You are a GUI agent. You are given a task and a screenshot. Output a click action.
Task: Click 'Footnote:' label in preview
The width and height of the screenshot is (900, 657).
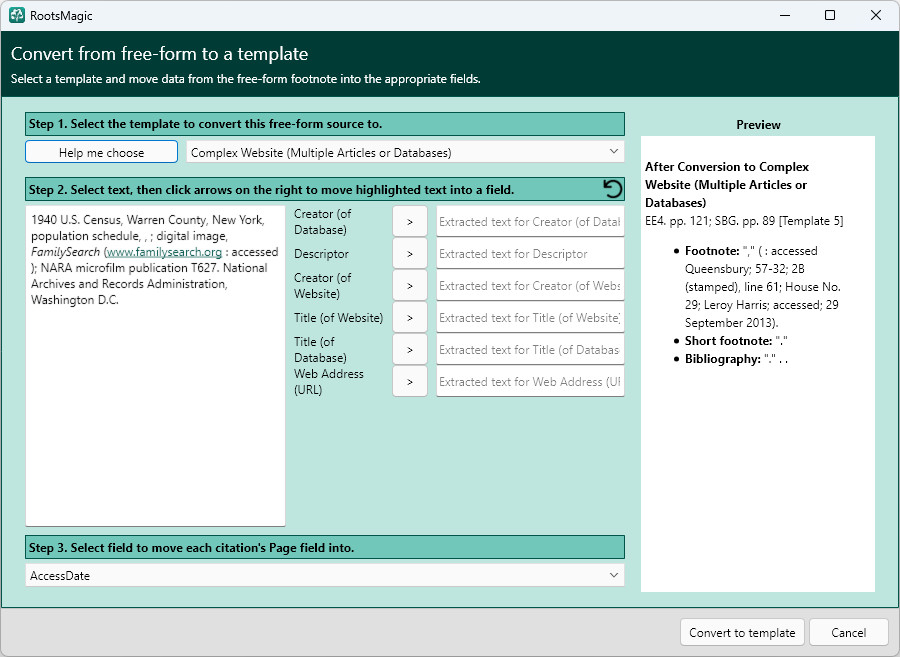[x=712, y=251]
